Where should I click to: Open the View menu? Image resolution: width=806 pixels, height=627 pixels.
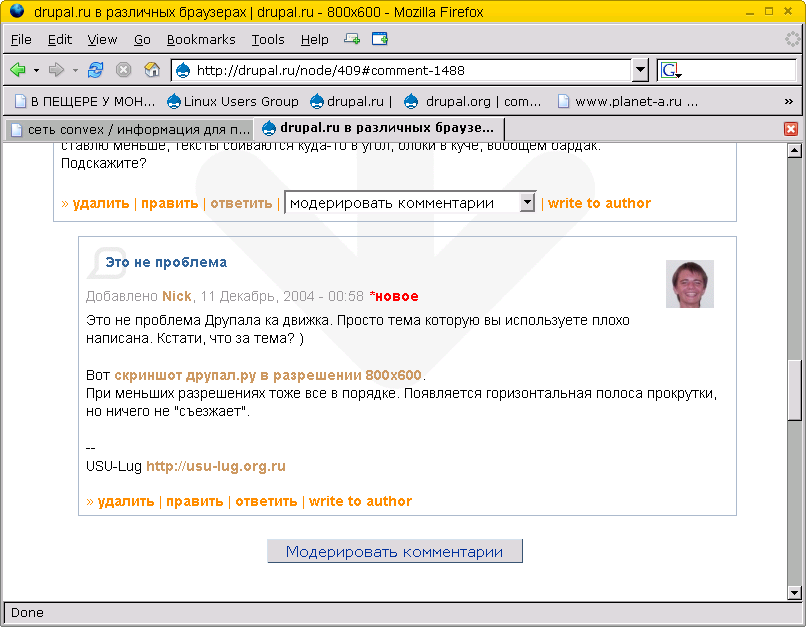pyautogui.click(x=102, y=40)
